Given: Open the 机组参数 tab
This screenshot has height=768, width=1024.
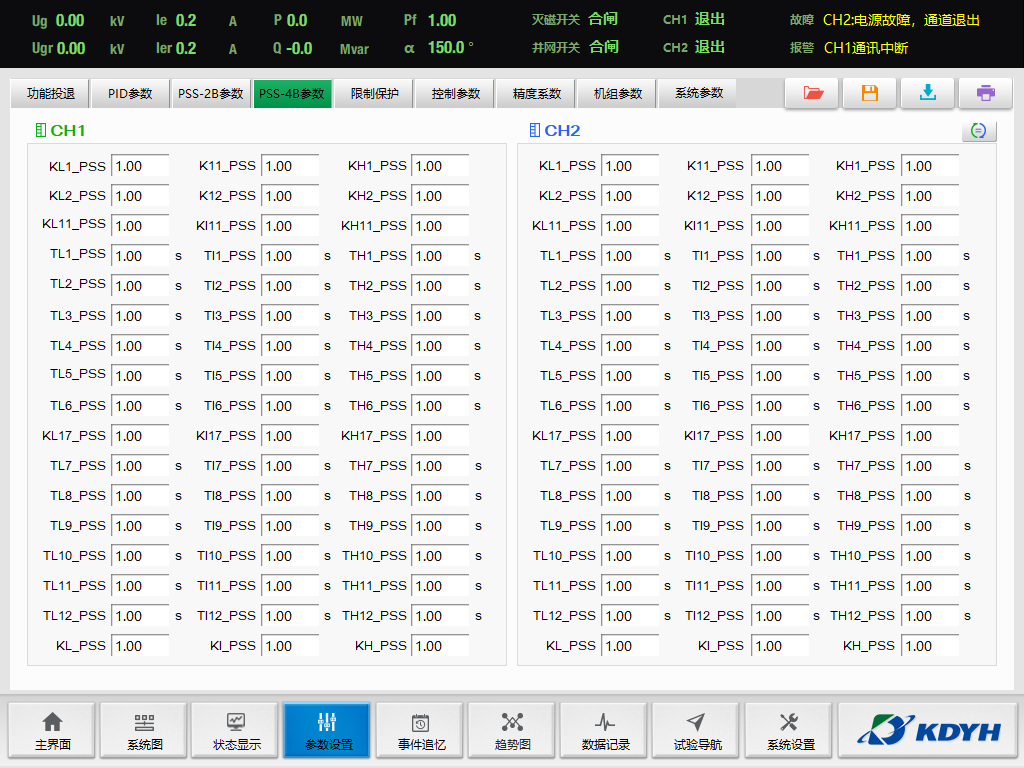Looking at the screenshot, I should click(617, 94).
